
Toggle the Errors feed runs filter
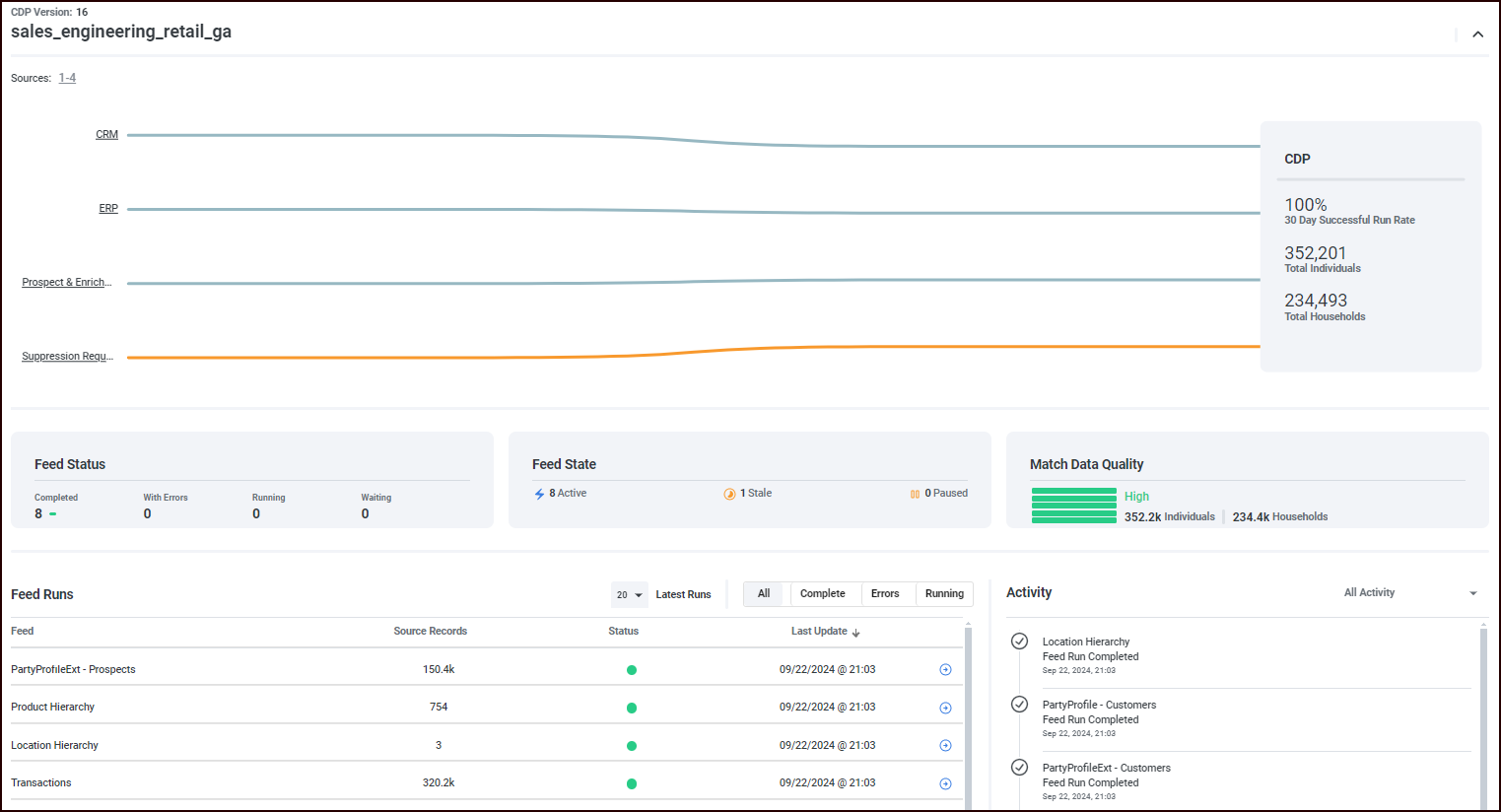coord(885,594)
